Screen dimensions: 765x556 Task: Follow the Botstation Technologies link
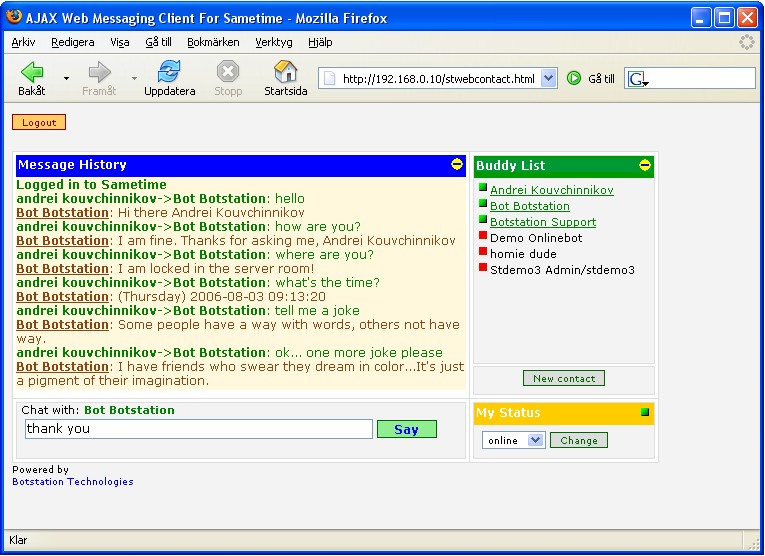(73, 481)
